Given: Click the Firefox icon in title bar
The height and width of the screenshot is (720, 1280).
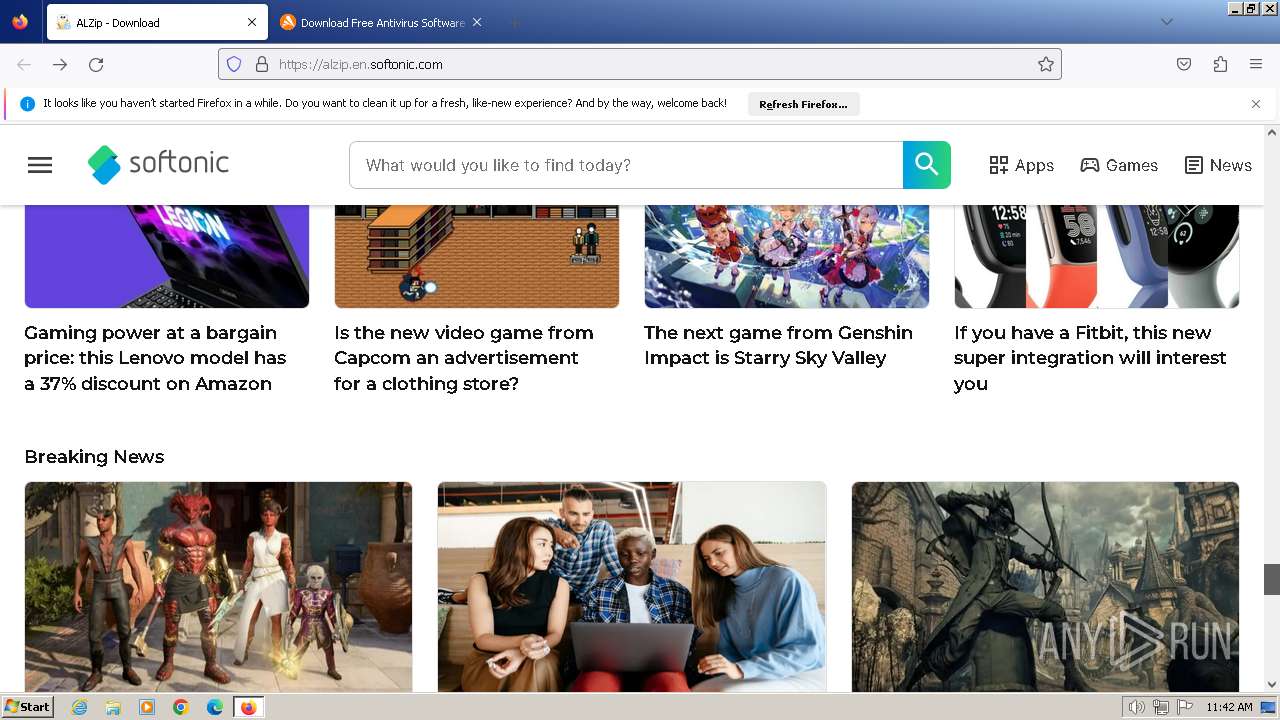Looking at the screenshot, I should [x=20, y=22].
